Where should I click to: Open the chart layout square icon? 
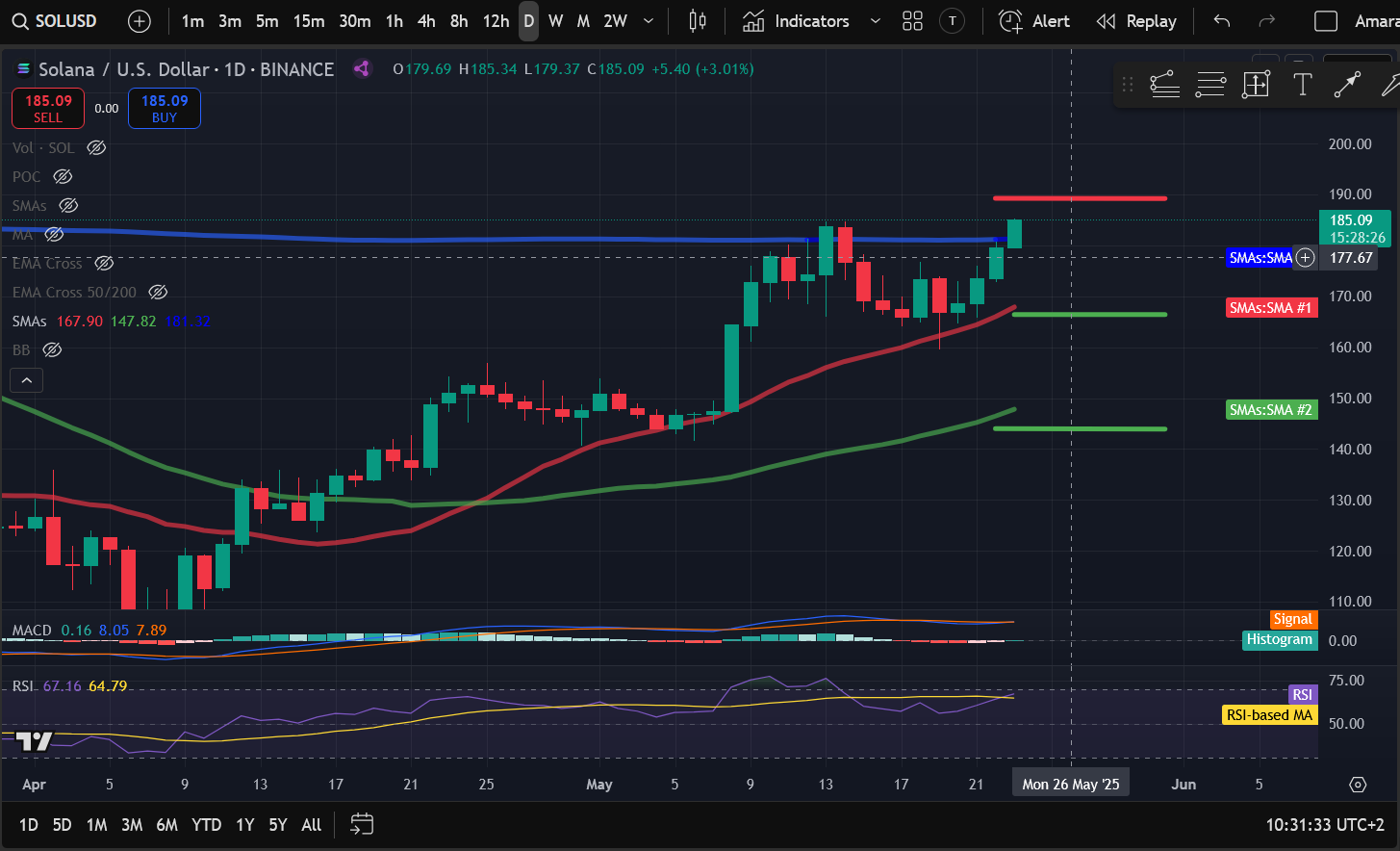(x=1326, y=21)
